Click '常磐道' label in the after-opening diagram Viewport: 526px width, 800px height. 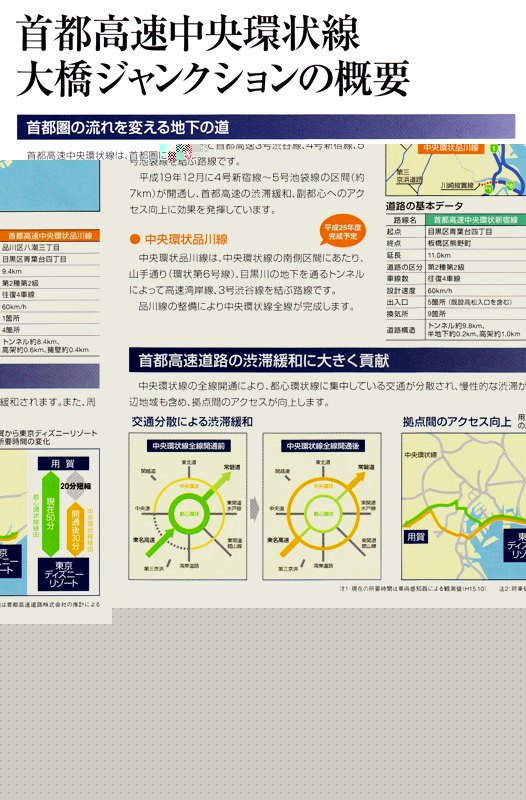366,467
